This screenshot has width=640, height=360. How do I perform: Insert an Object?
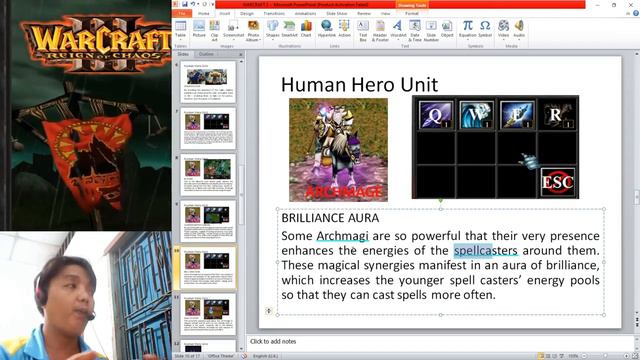[447, 29]
